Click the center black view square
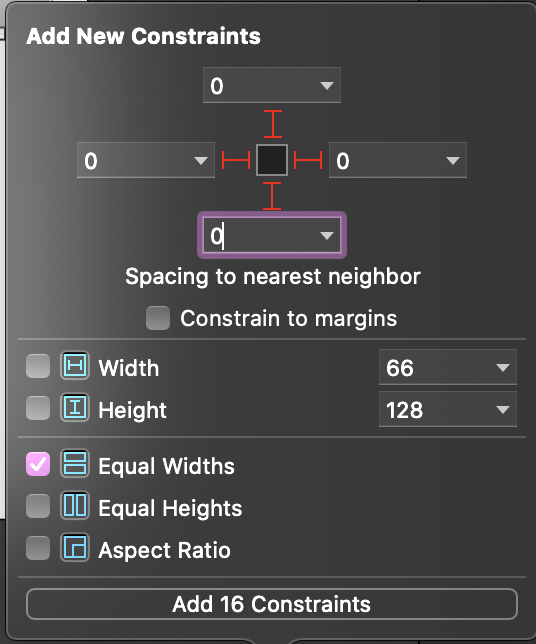Screen dimensions: 536x644 pyautogui.click(x=272, y=160)
